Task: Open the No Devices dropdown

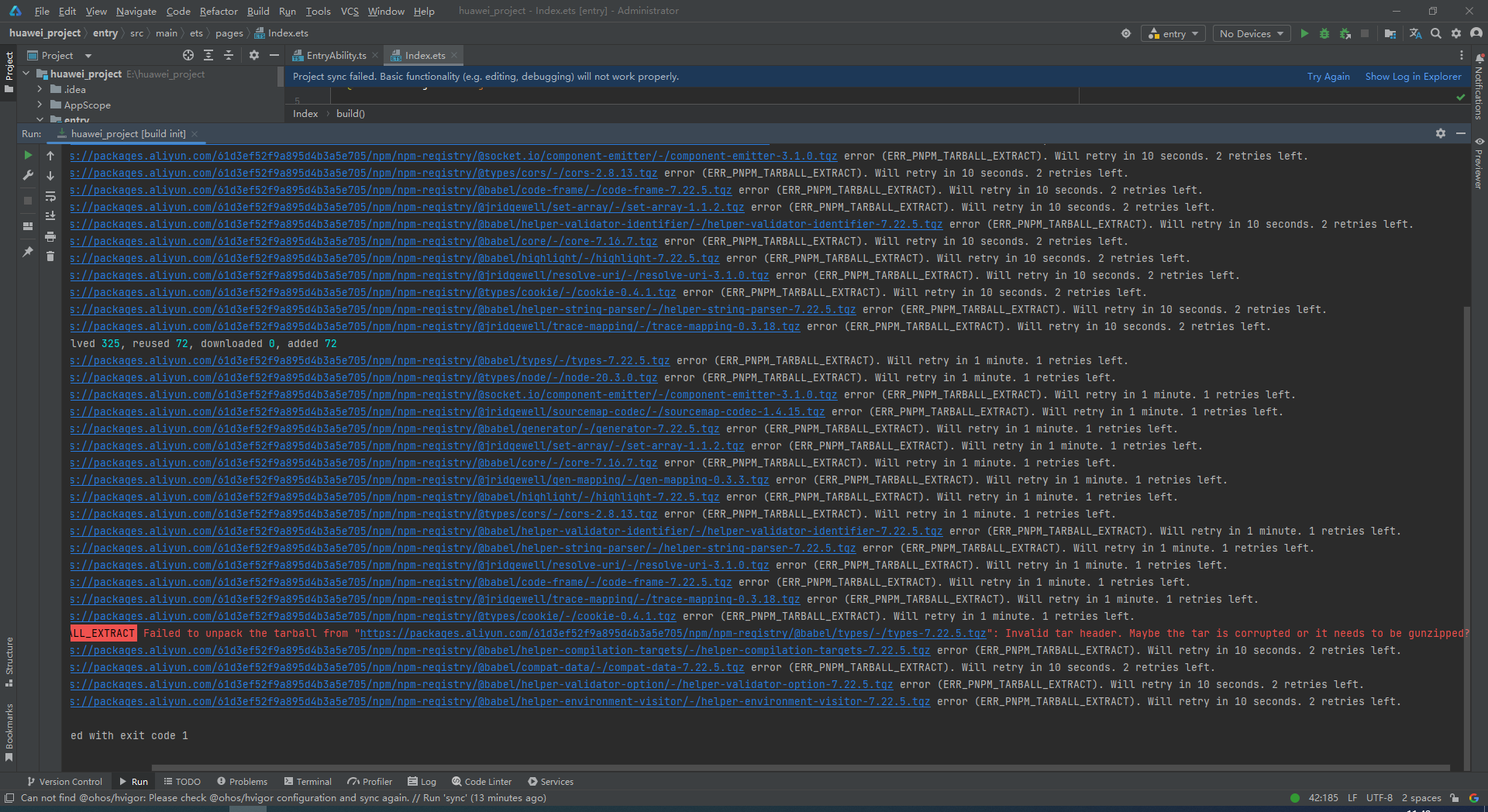Action: [1251, 33]
